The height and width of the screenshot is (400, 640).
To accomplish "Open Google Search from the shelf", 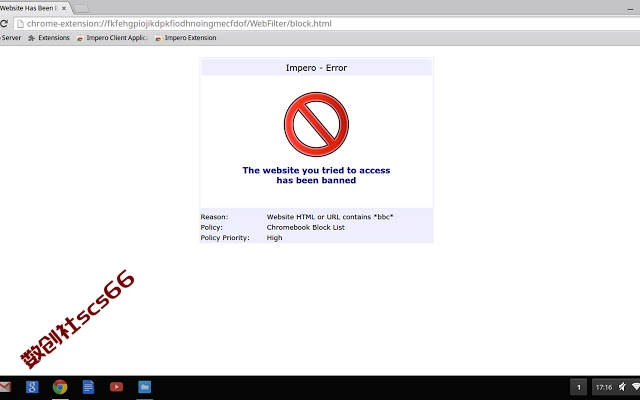I will (32, 387).
